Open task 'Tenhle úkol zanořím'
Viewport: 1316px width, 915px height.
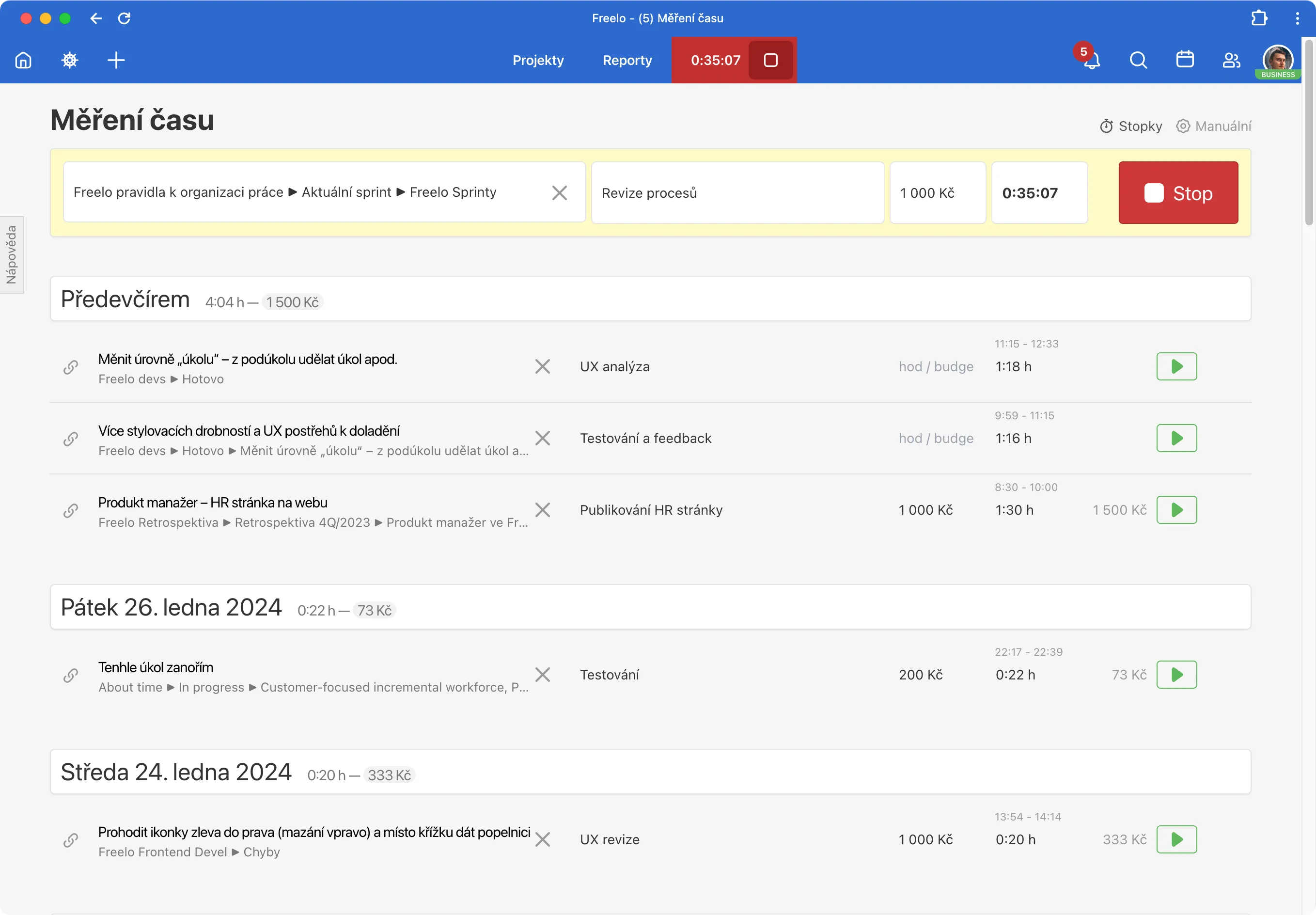pyautogui.click(x=156, y=668)
